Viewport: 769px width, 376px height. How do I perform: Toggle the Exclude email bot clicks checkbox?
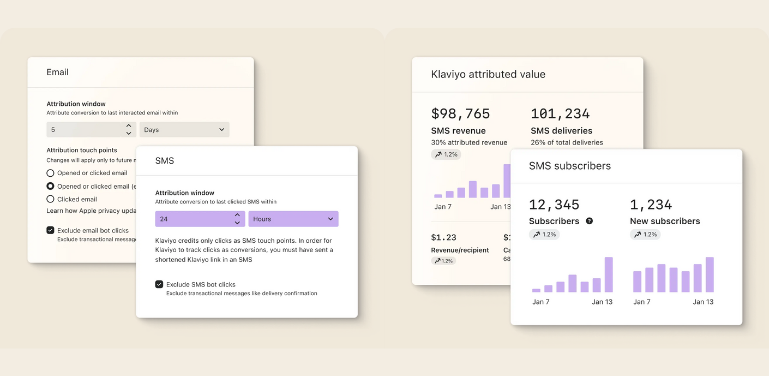click(x=50, y=230)
